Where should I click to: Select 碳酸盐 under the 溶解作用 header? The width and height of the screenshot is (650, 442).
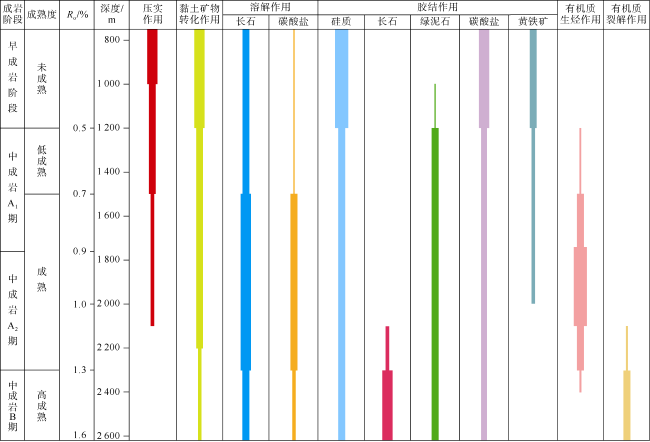pyautogui.click(x=293, y=22)
